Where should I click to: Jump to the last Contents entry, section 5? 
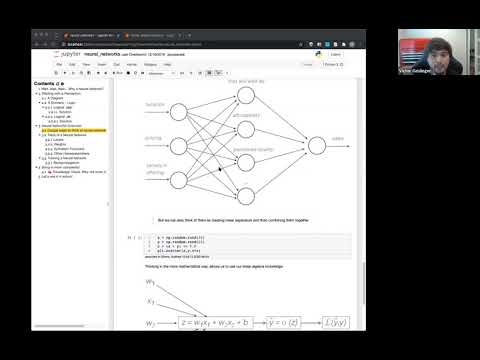(x=55, y=177)
